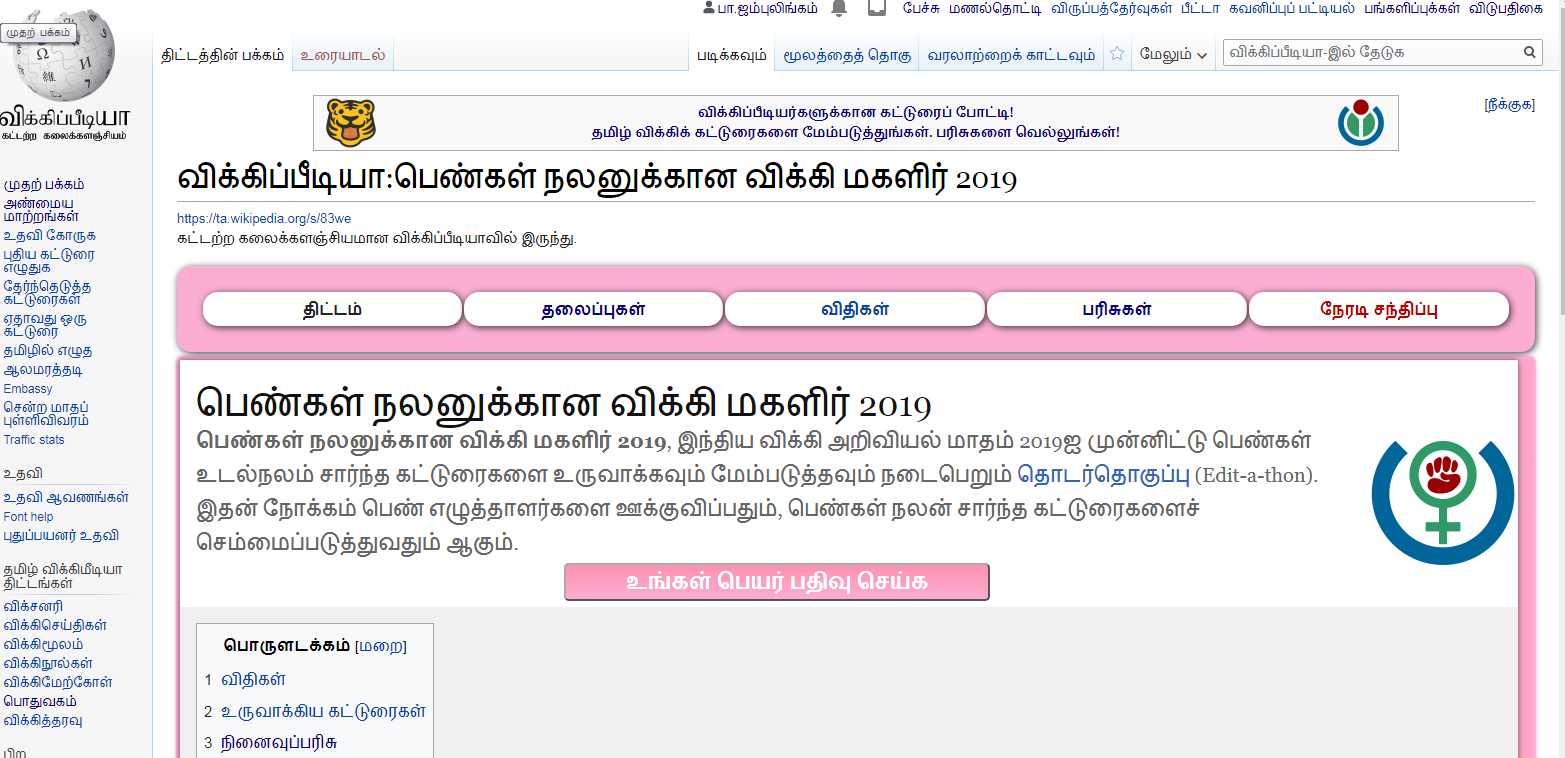Open Embassy sidebar link
Image resolution: width=1565 pixels, height=758 pixels.
click(x=28, y=389)
